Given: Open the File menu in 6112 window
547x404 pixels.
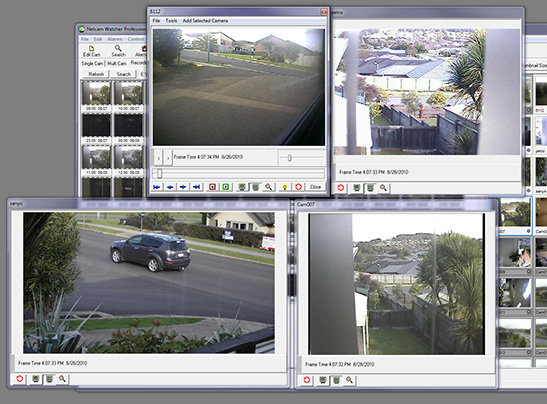Looking at the screenshot, I should tap(156, 21).
